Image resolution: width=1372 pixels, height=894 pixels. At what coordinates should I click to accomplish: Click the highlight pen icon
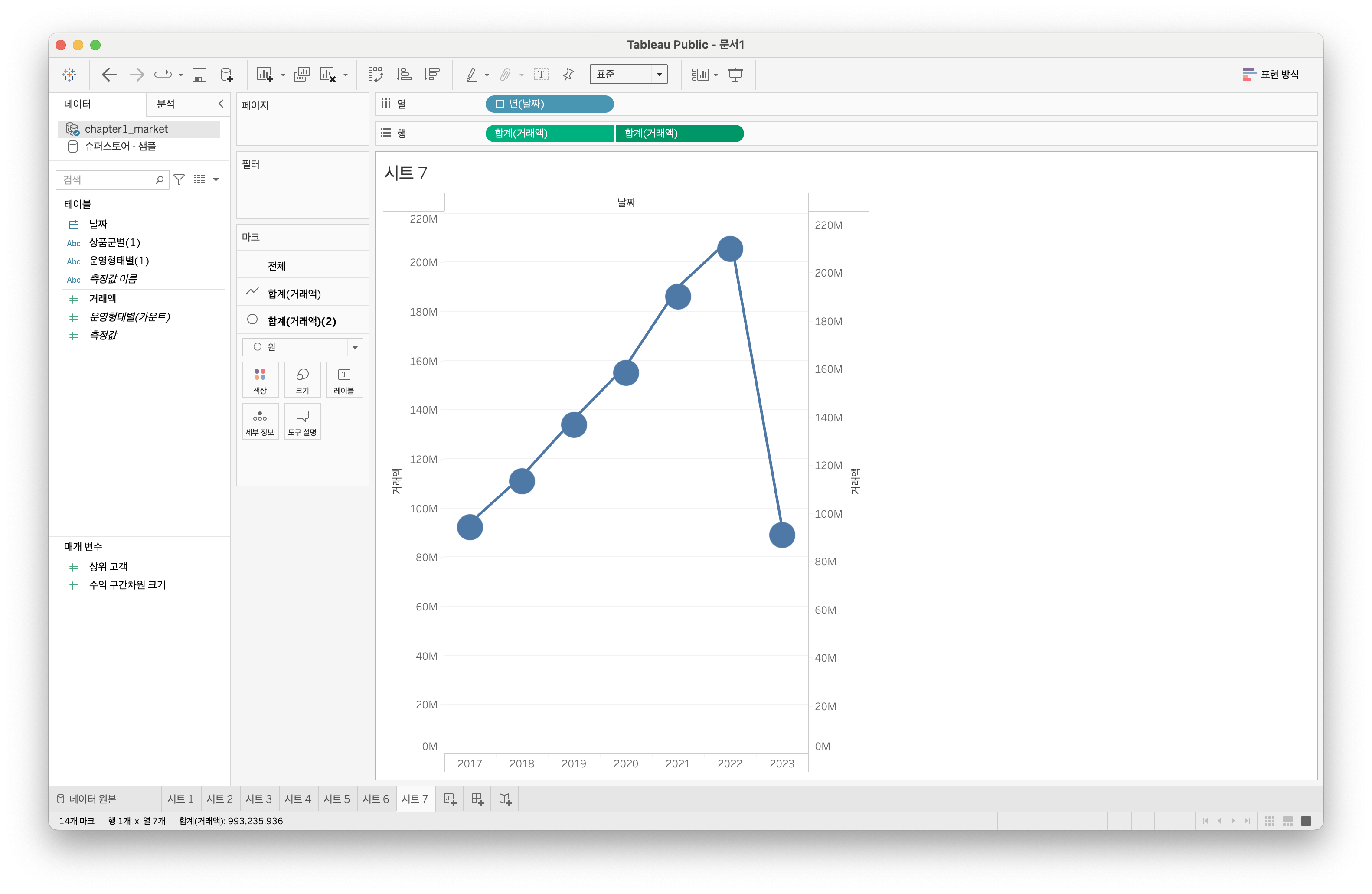(471, 75)
